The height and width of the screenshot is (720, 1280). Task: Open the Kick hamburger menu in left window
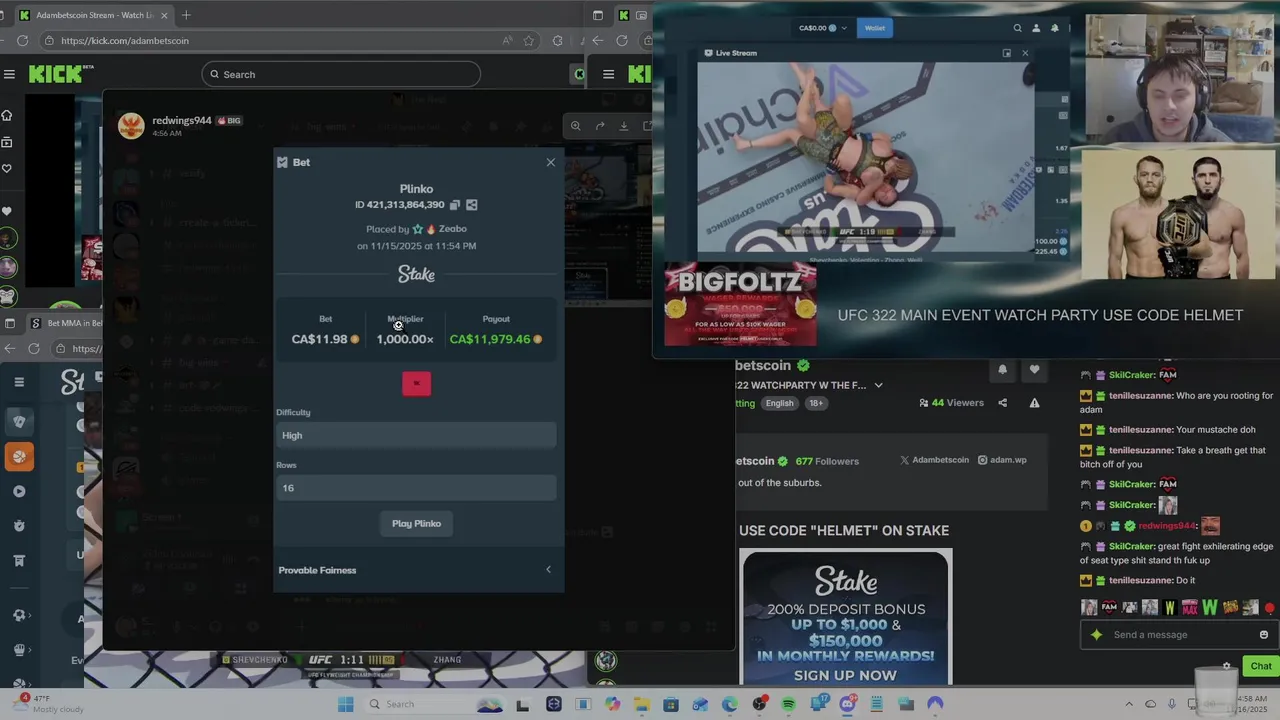pyautogui.click(x=9, y=74)
